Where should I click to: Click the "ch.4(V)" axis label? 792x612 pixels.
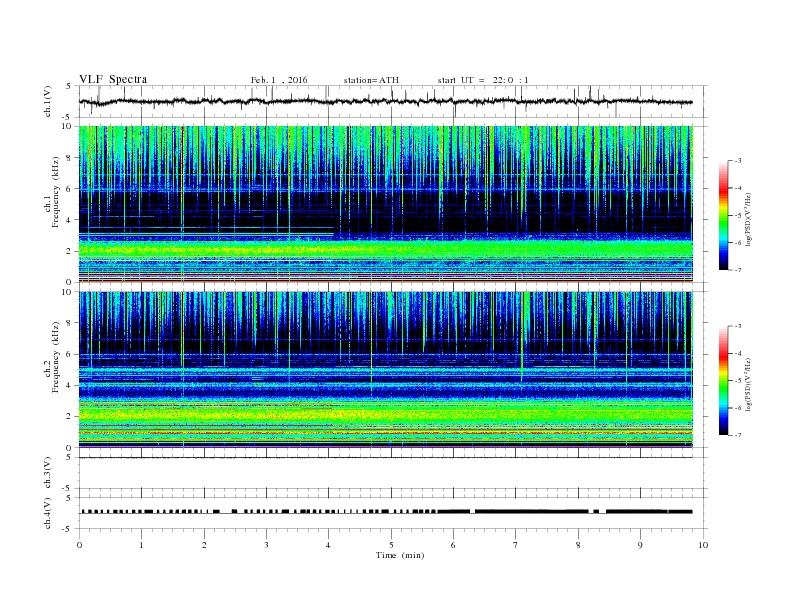click(48, 513)
